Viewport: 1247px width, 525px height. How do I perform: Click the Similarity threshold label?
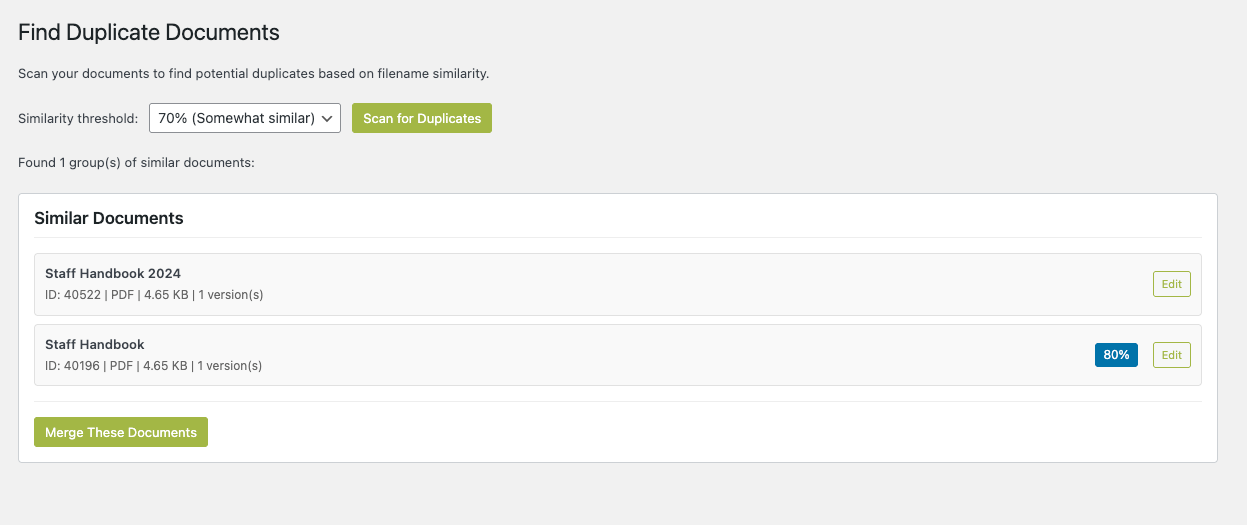pyautogui.click(x=78, y=118)
